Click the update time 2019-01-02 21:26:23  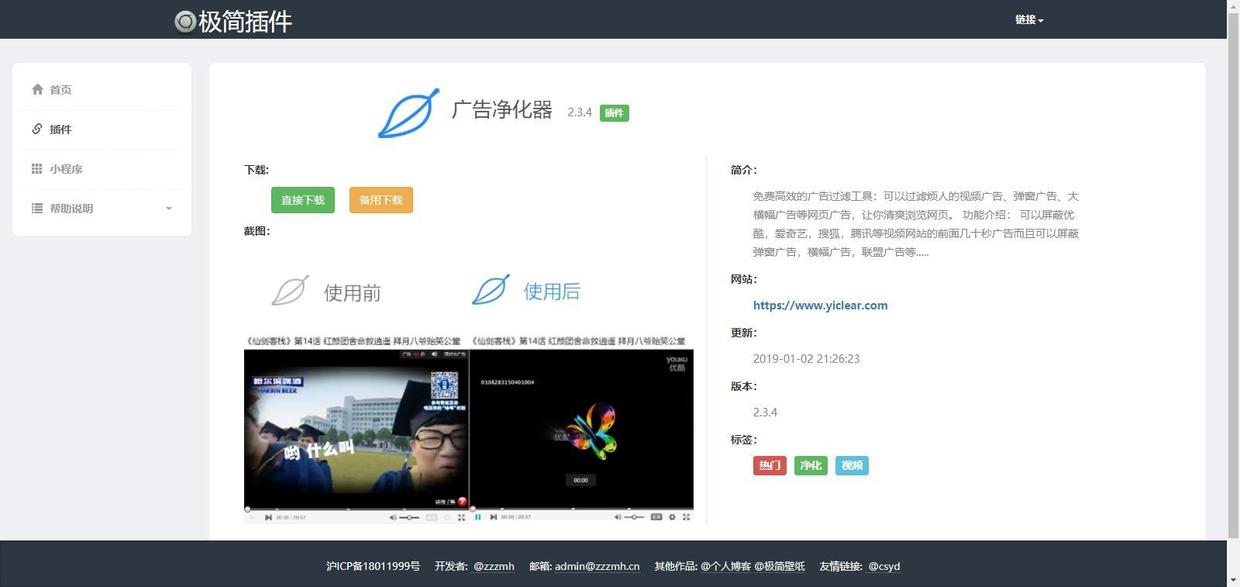(x=806, y=358)
